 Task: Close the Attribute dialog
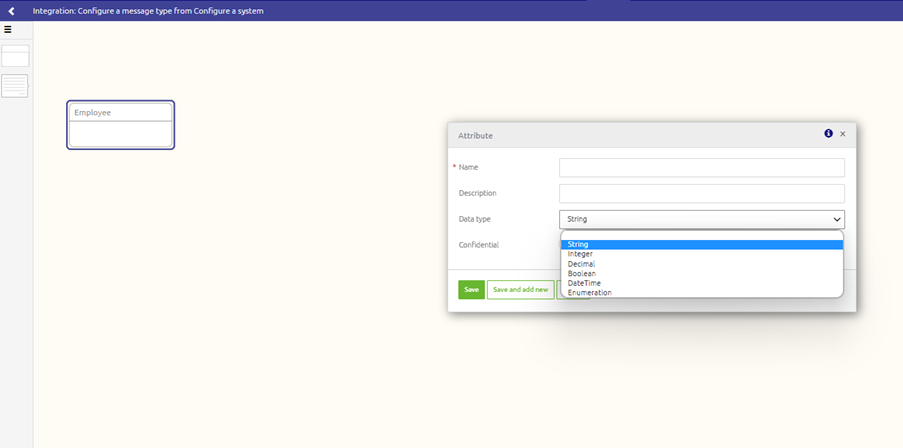(x=843, y=134)
